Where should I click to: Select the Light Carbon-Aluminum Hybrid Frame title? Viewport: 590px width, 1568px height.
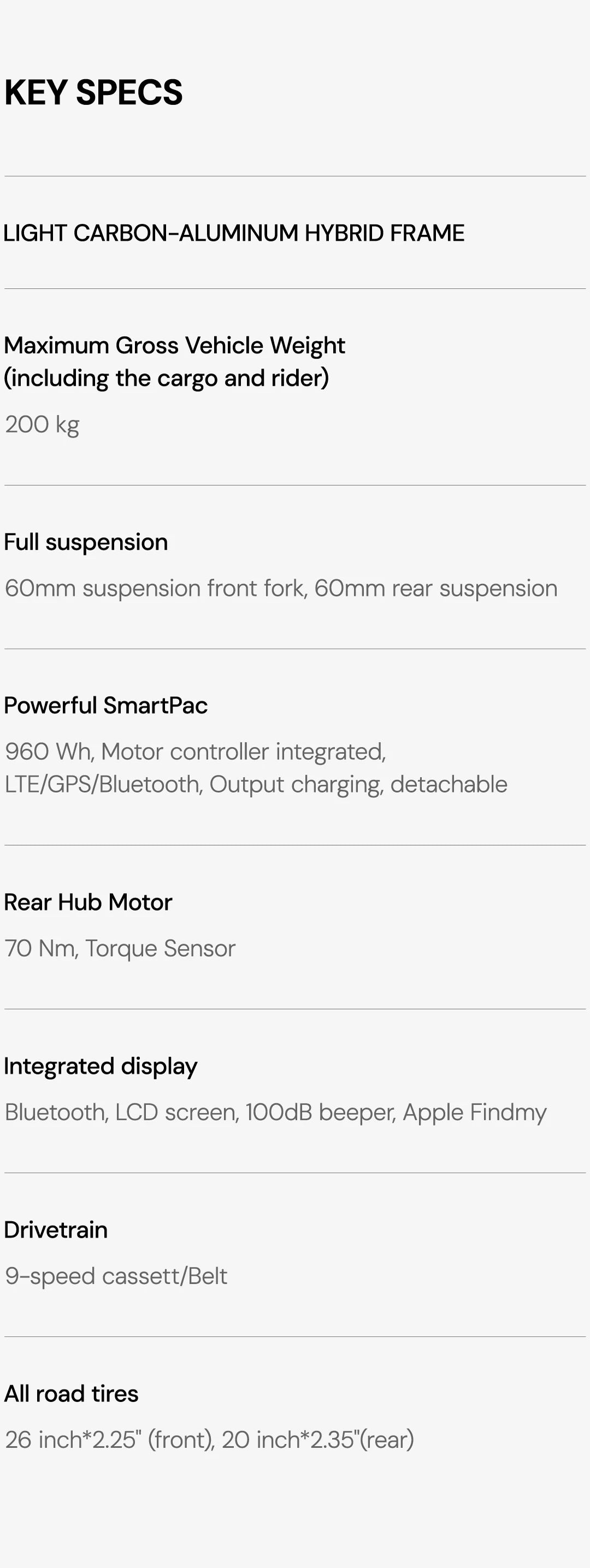(234, 233)
